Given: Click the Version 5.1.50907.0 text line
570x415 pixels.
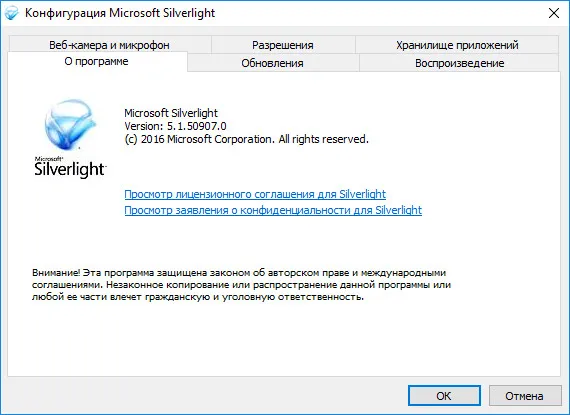Looking at the screenshot, I should [x=175, y=126].
